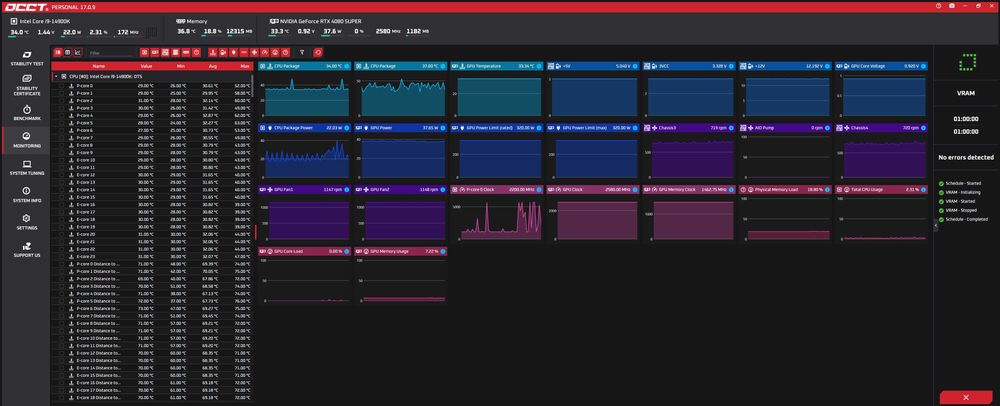1000x406 pixels.
Task: Toggle the GPU hardware filter icon
Action: point(155,52)
